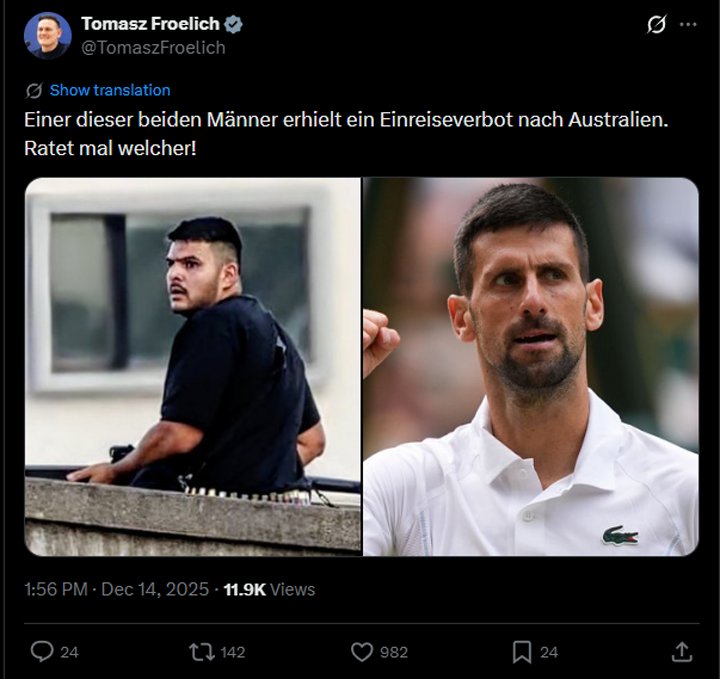Like the post with heart icon
Image resolution: width=720 pixels, height=679 pixels.
(x=362, y=652)
